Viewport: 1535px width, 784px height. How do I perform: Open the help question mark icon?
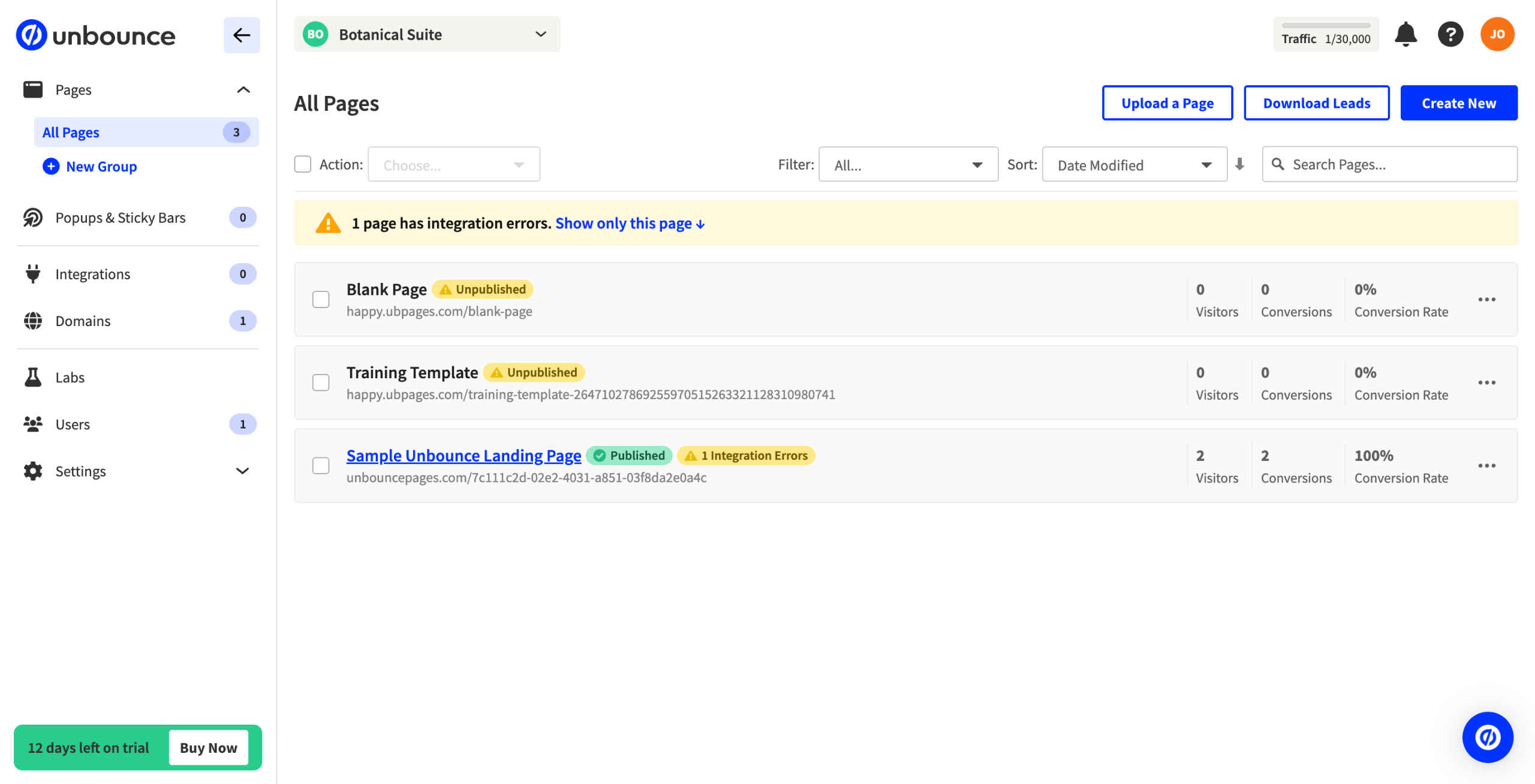pyautogui.click(x=1450, y=35)
